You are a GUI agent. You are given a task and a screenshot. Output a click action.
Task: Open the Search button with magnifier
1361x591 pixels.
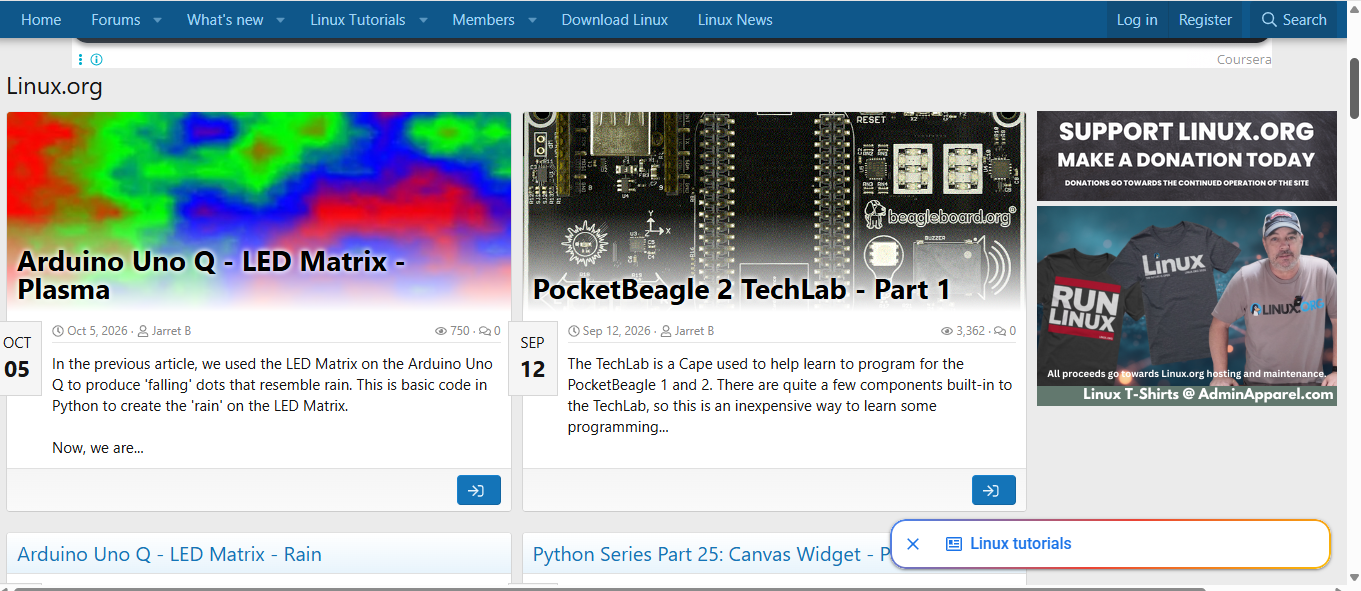1294,20
